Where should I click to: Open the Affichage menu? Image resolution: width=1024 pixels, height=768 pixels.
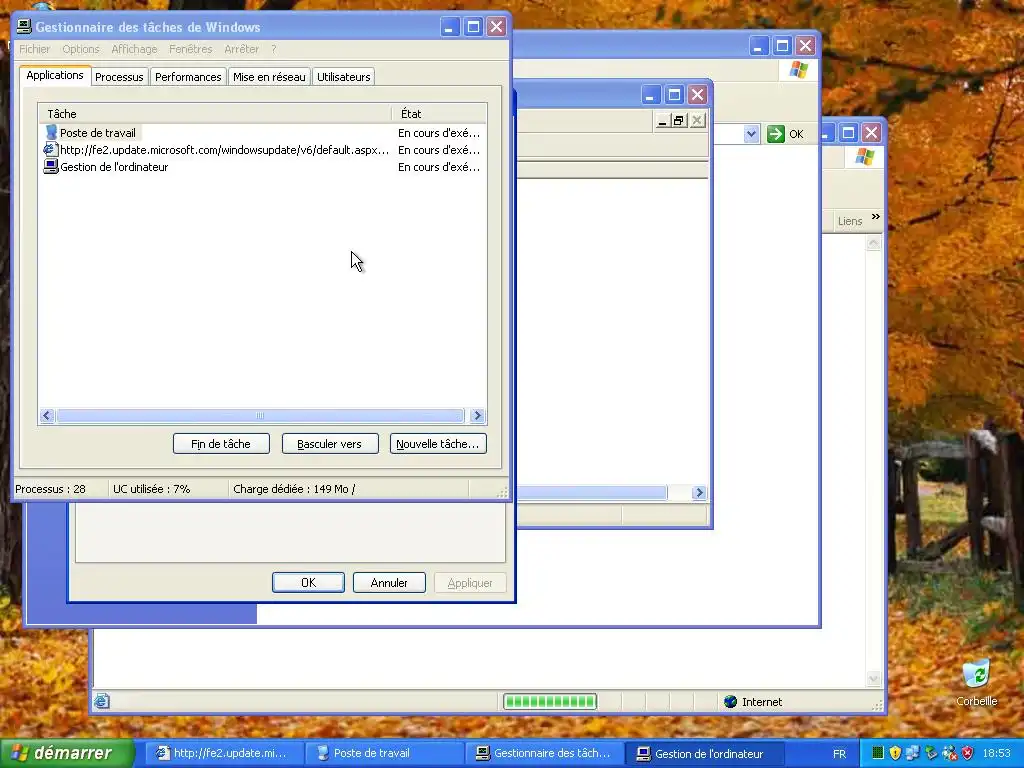click(134, 49)
